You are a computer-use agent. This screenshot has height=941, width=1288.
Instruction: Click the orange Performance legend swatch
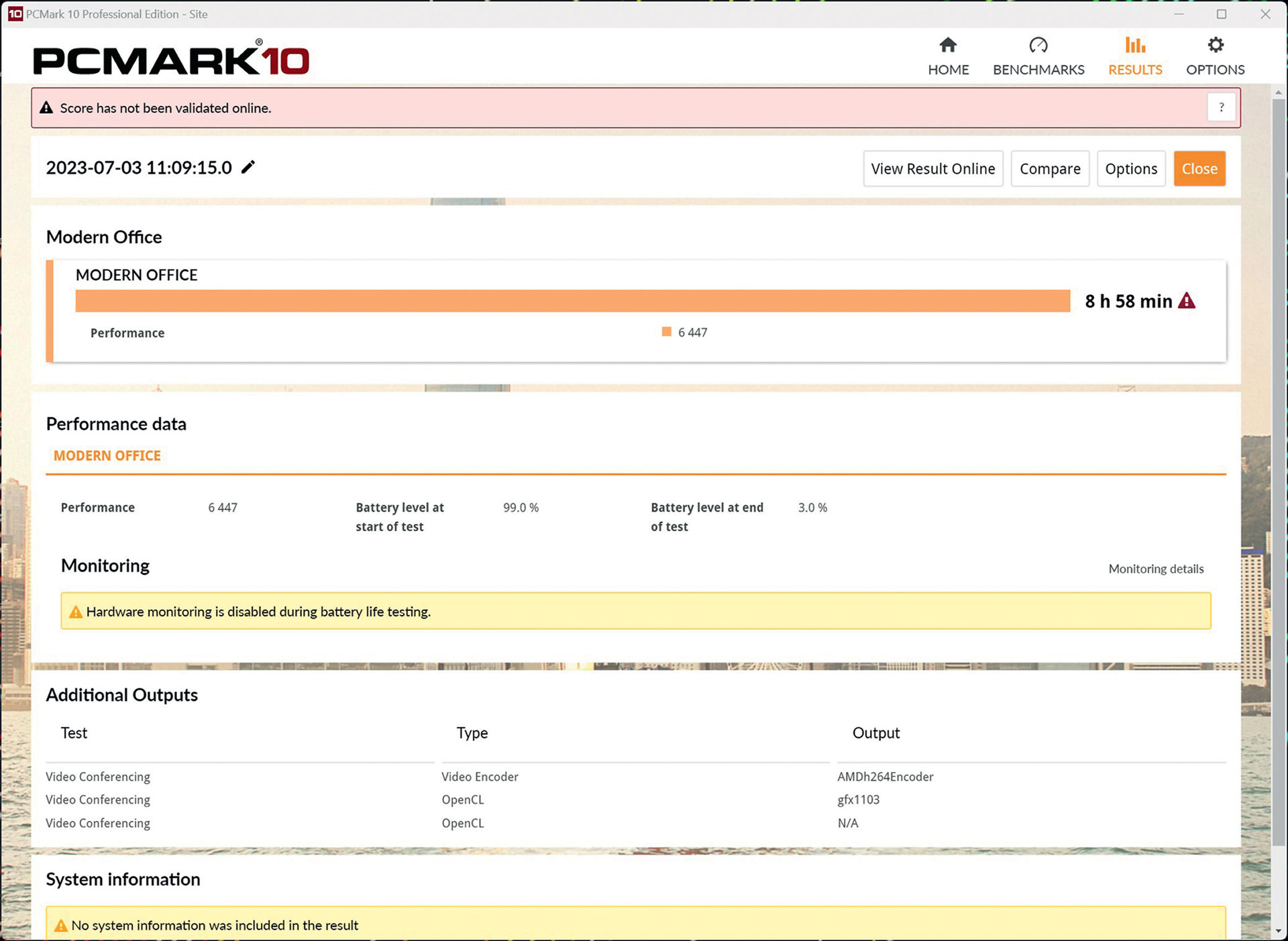[x=666, y=332]
